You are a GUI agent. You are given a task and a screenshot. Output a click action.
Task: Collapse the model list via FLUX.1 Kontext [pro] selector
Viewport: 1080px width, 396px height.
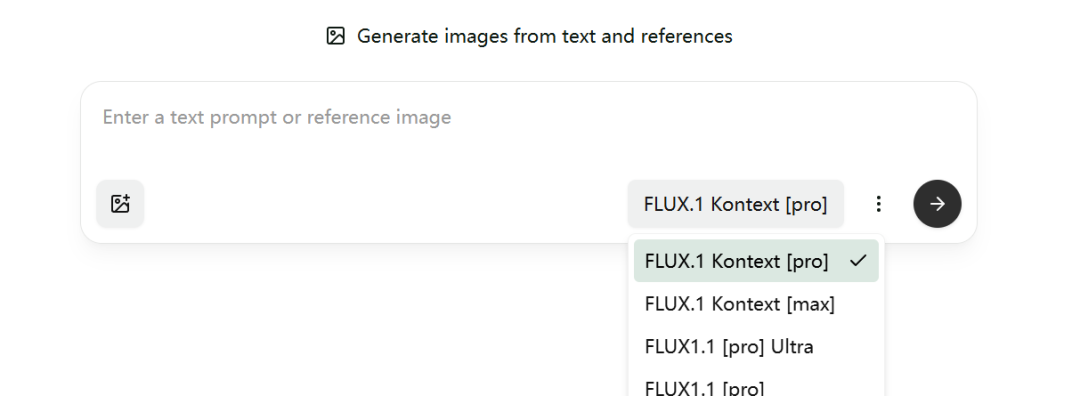point(736,204)
